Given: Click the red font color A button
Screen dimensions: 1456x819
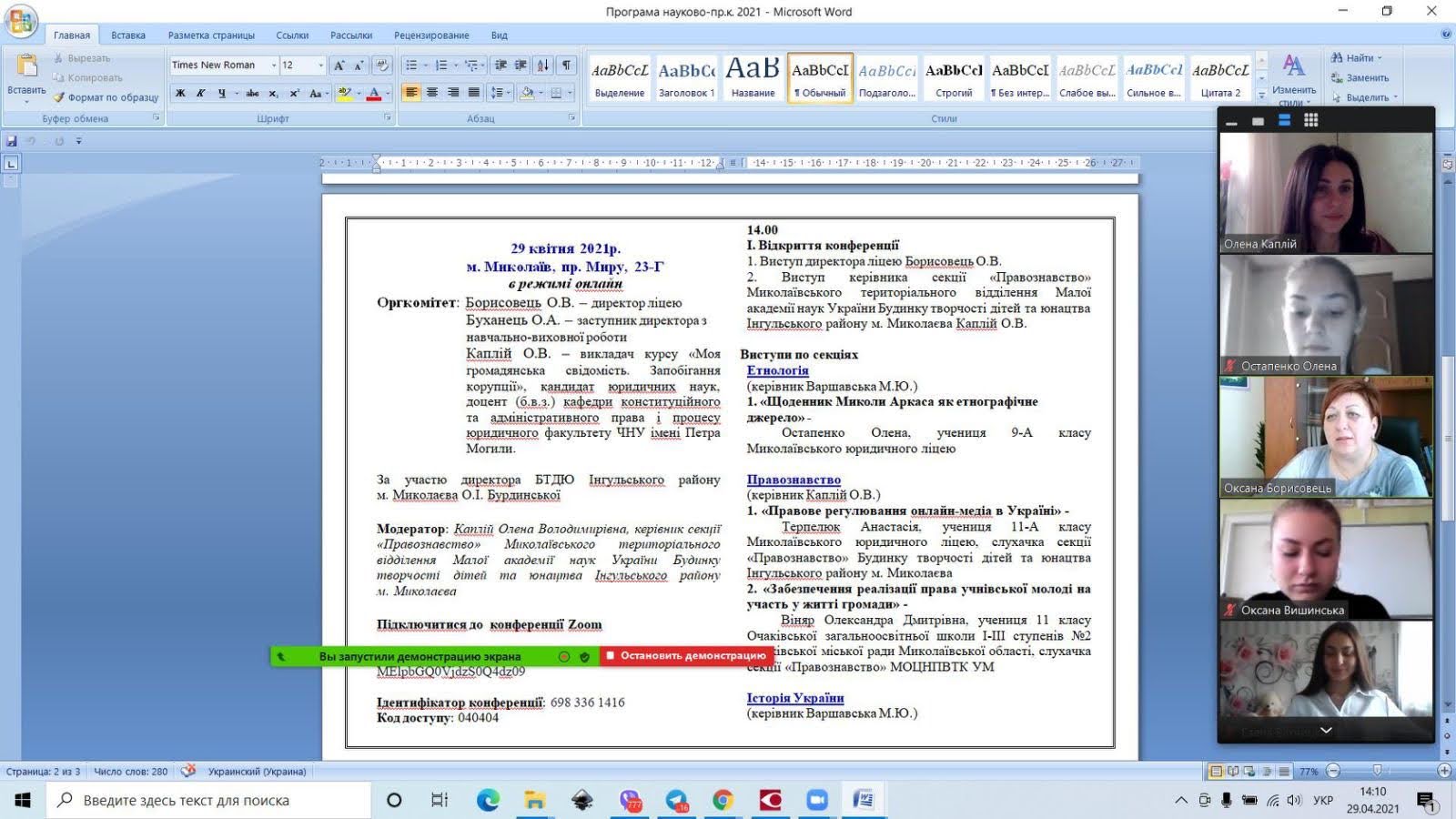Looking at the screenshot, I should [373, 93].
